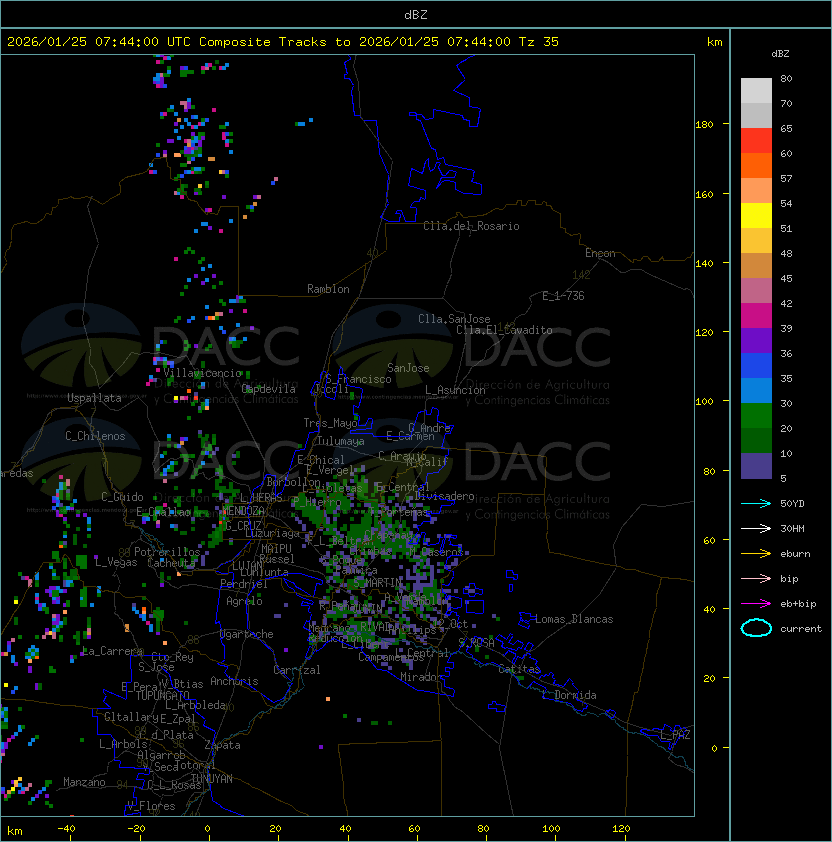The image size is (832, 842).
Task: Click the 'Villavicencio' place label
Action: 202,373
